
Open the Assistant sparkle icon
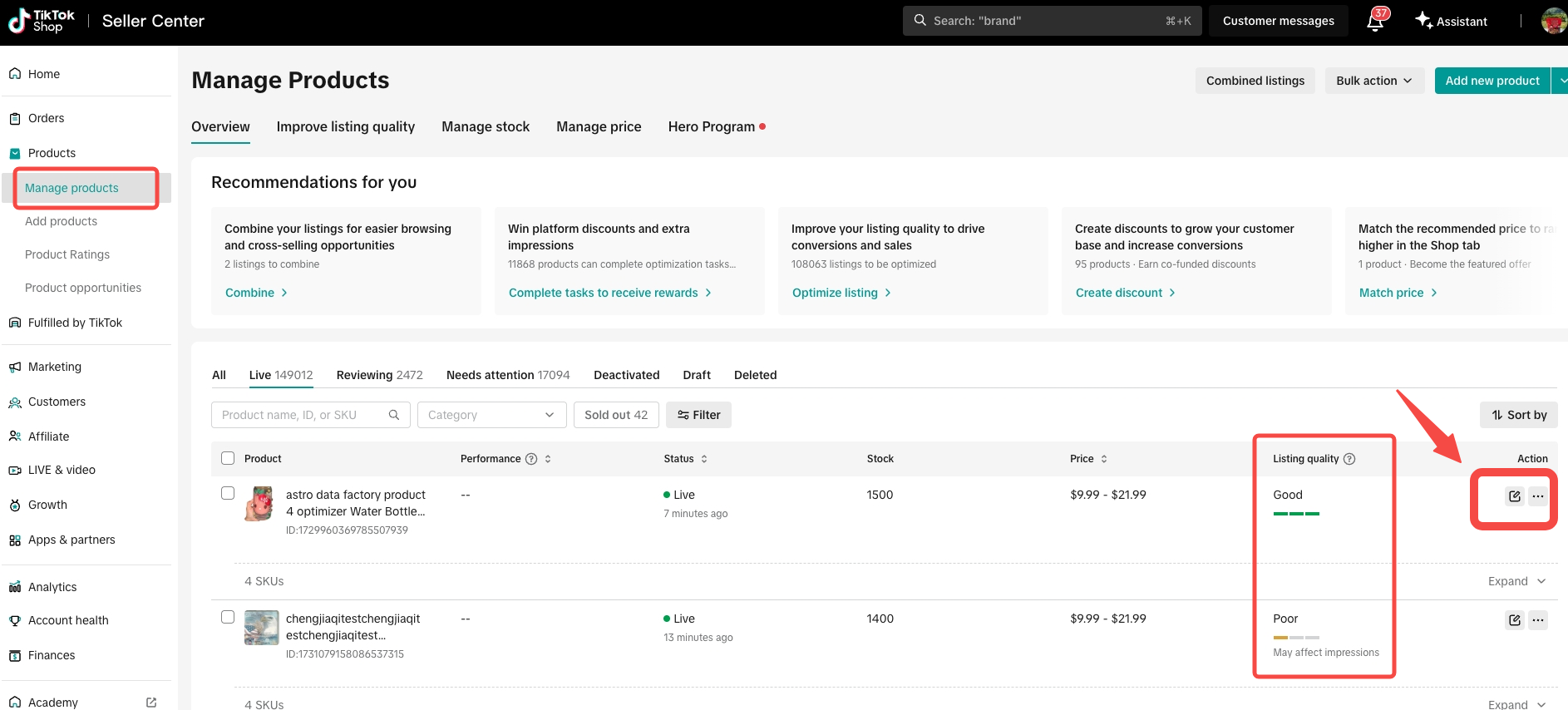click(x=1424, y=20)
